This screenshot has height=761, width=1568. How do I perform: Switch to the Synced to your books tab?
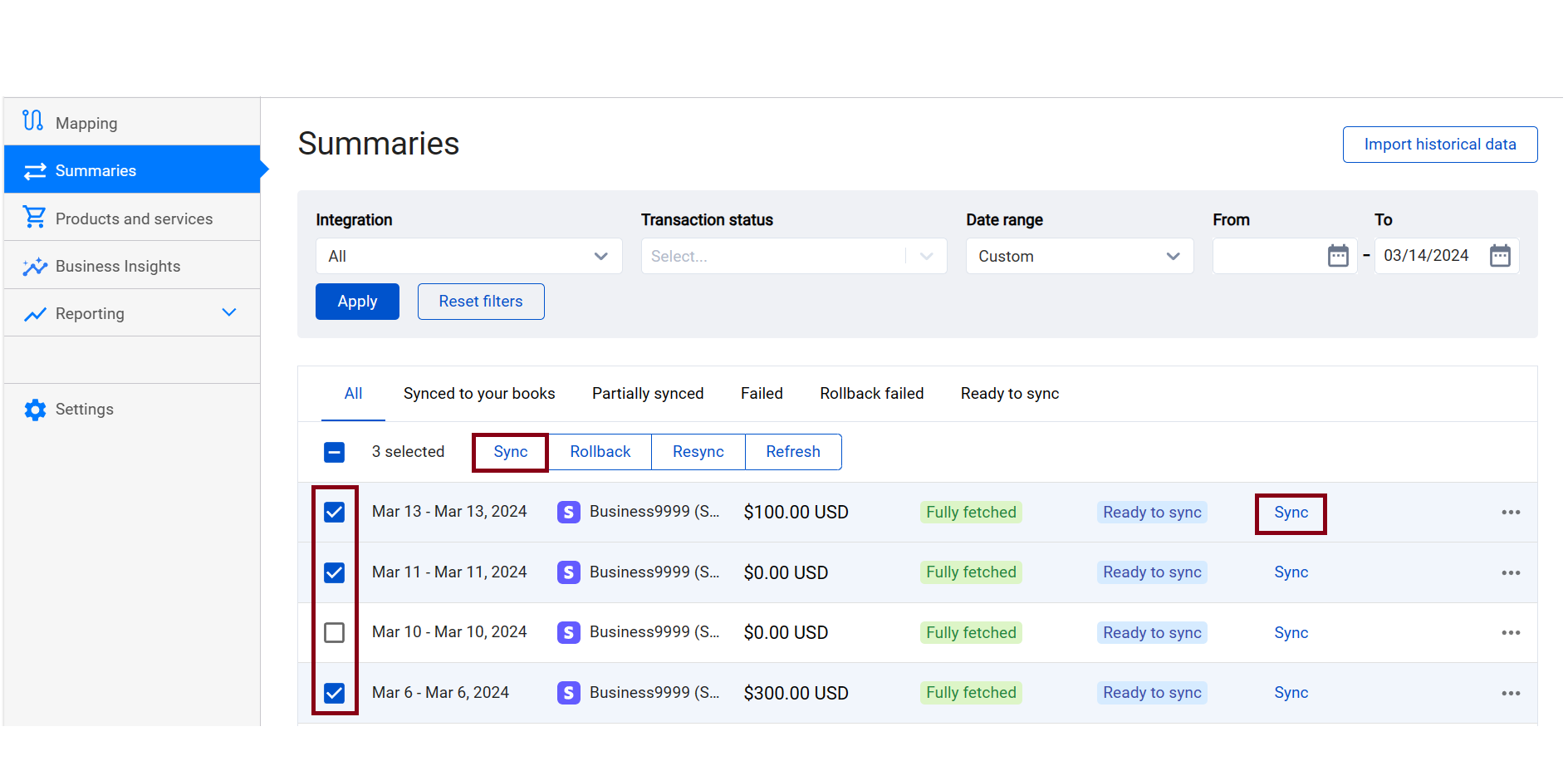coord(479,393)
